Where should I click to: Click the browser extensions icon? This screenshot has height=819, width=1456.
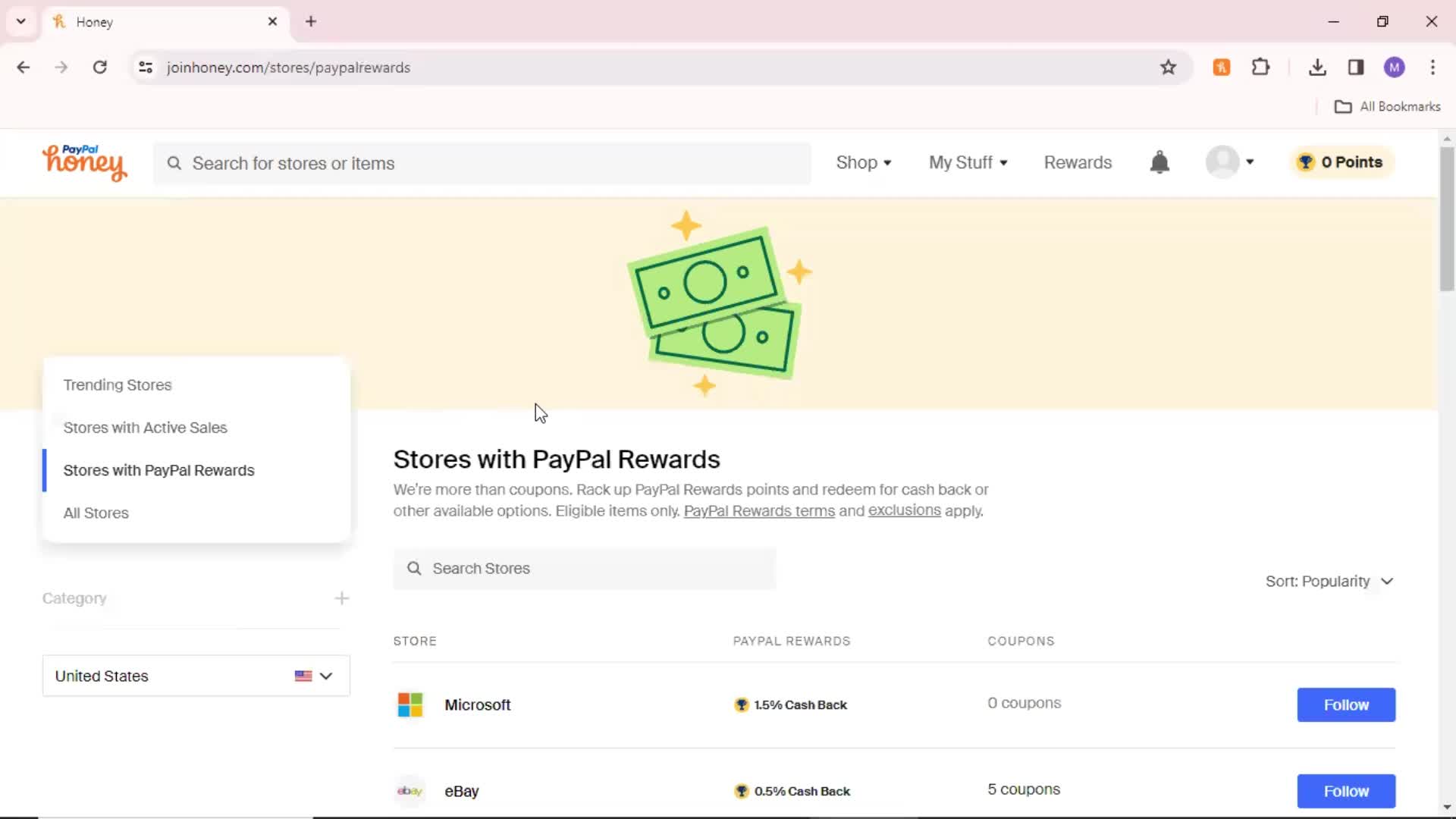1261,67
